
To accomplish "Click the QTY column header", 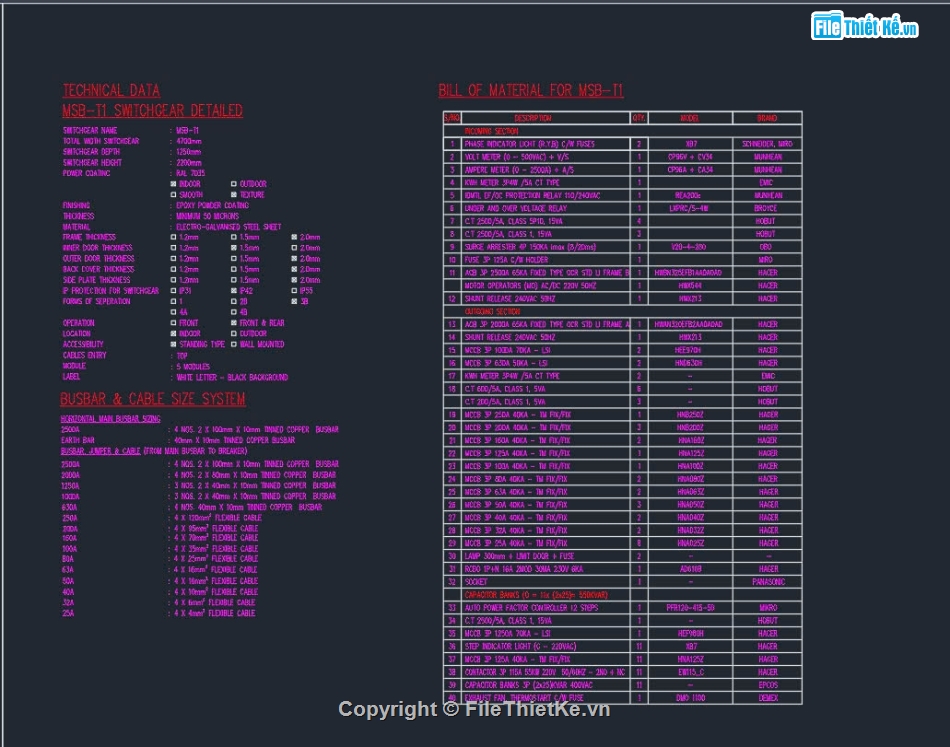I will 639,118.
